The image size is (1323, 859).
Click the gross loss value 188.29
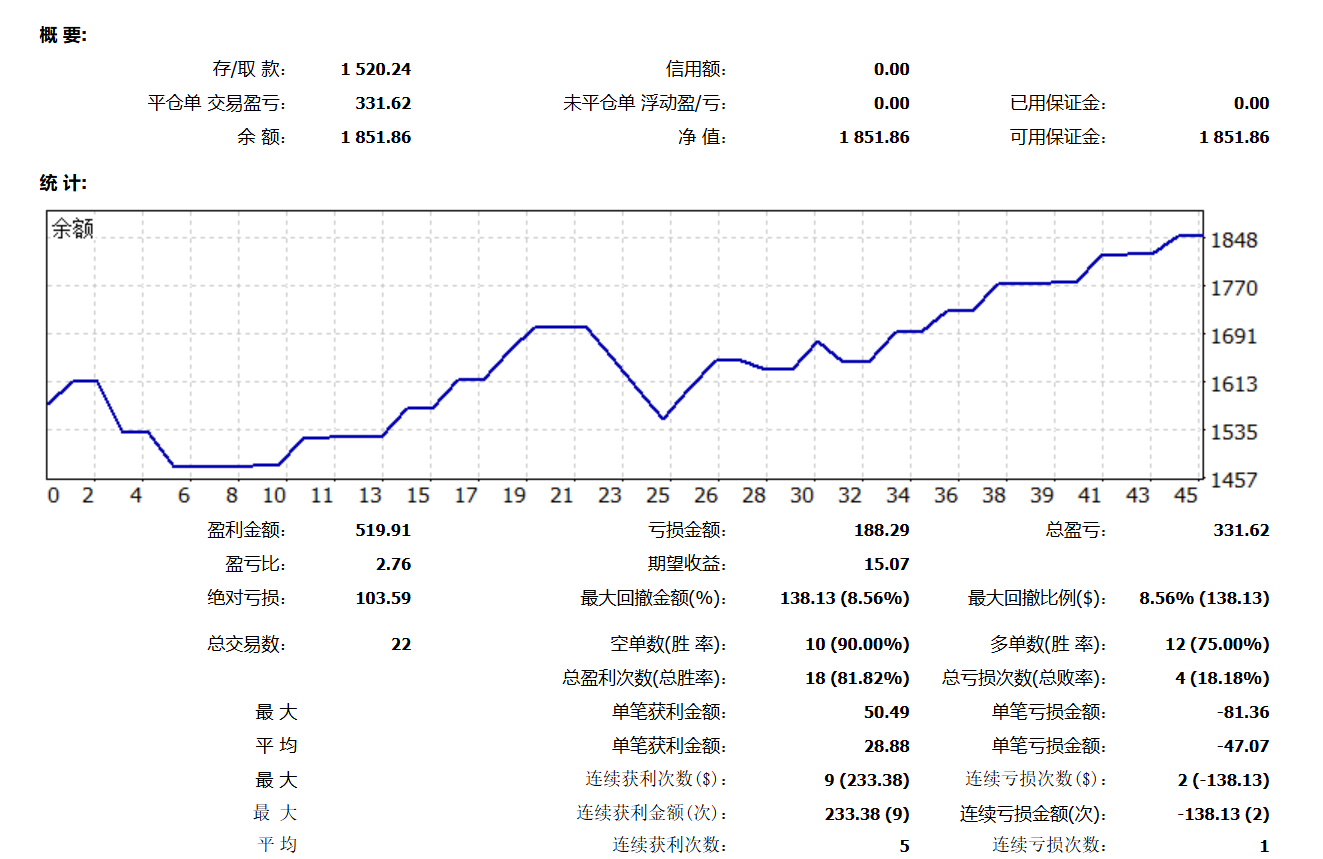882,530
